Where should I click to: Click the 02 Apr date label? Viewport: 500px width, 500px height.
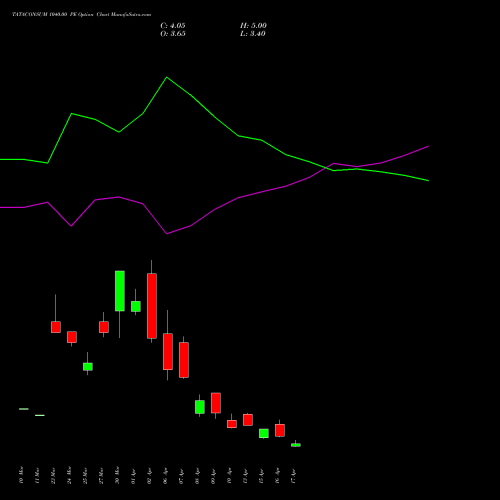click(149, 476)
